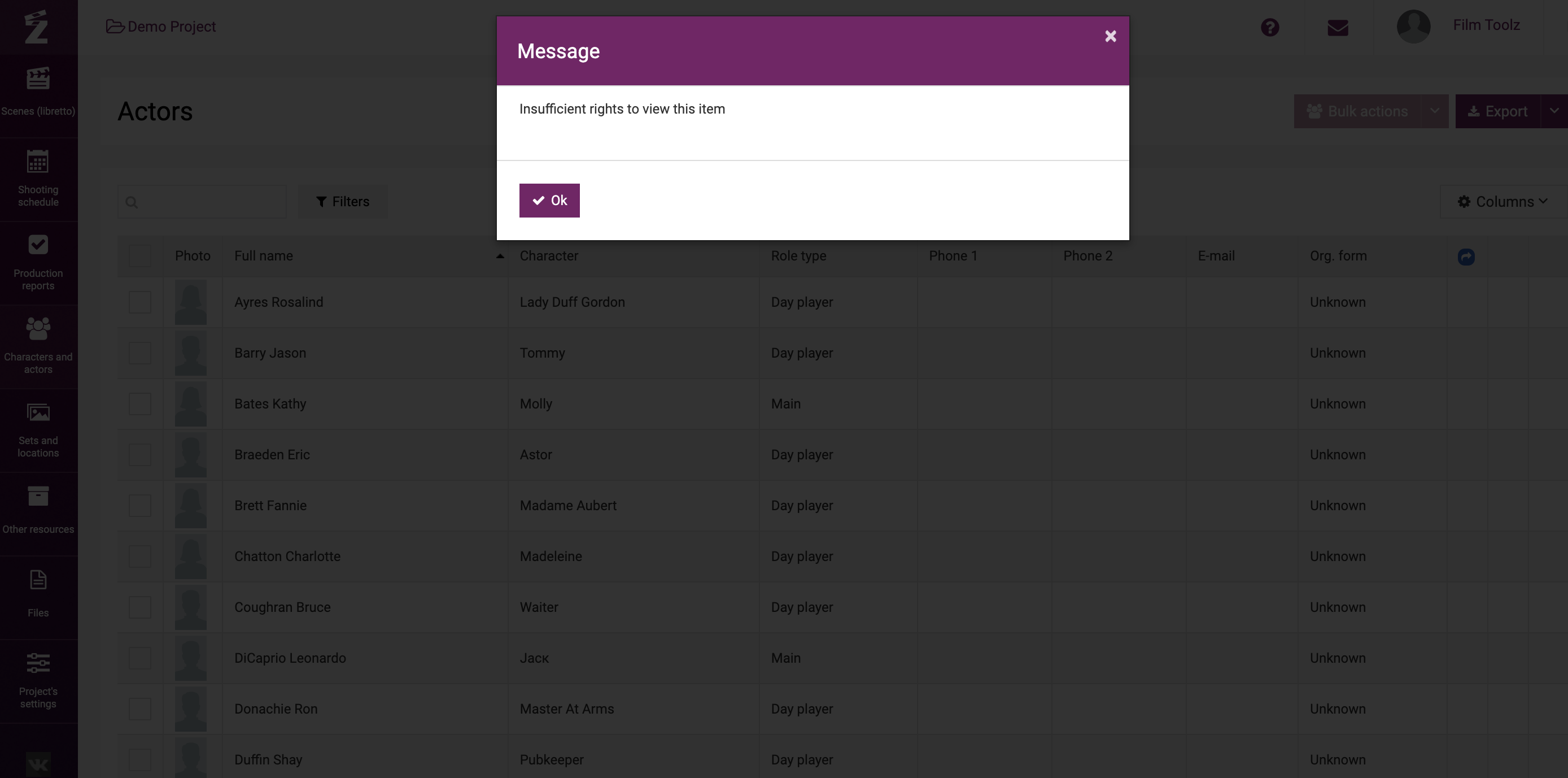This screenshot has width=1568, height=778.
Task: Tick the checkbox for Braeden Eric
Action: tap(140, 454)
